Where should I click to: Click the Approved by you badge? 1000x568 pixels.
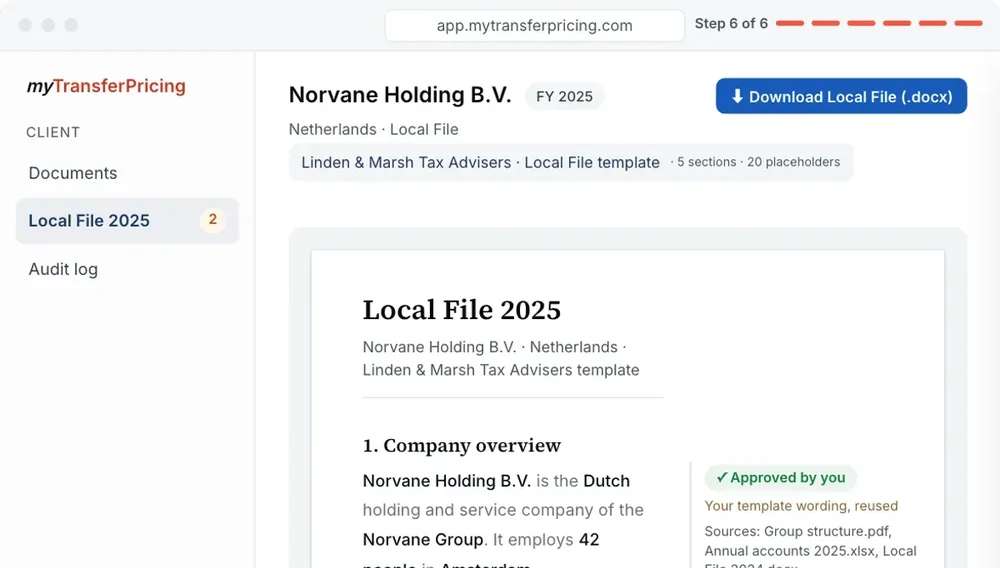781,477
